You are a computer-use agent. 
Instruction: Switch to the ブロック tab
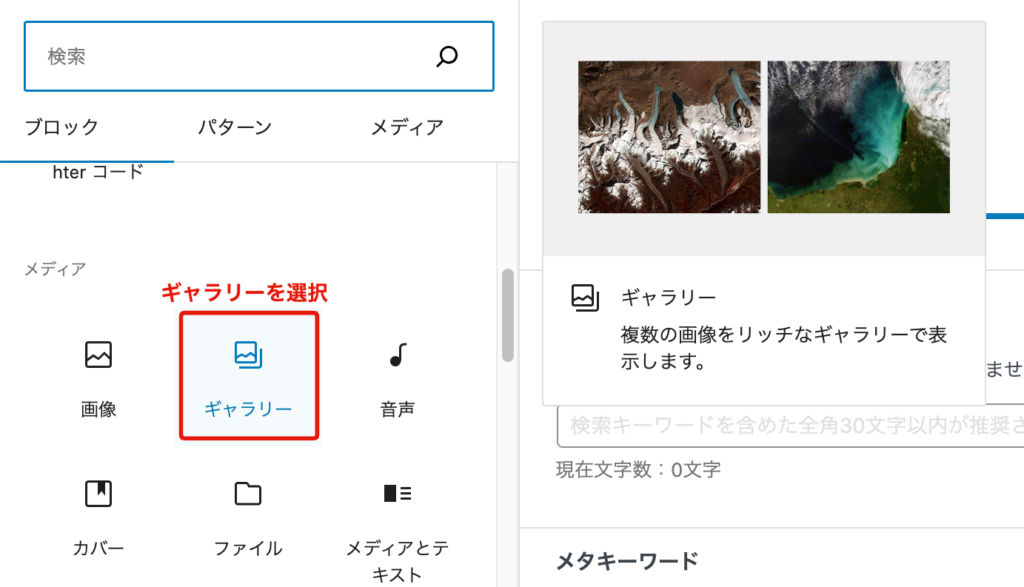tap(61, 127)
